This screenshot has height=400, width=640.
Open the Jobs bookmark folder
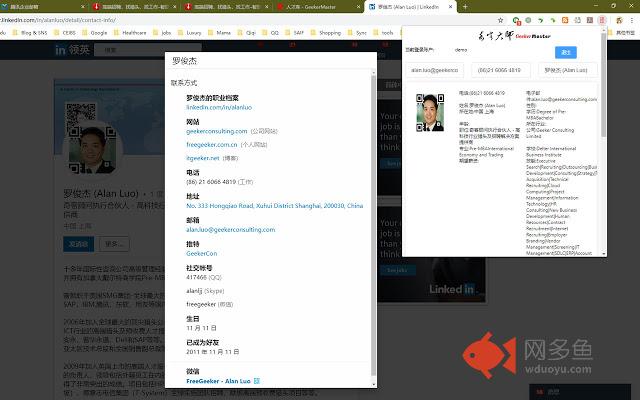click(162, 33)
